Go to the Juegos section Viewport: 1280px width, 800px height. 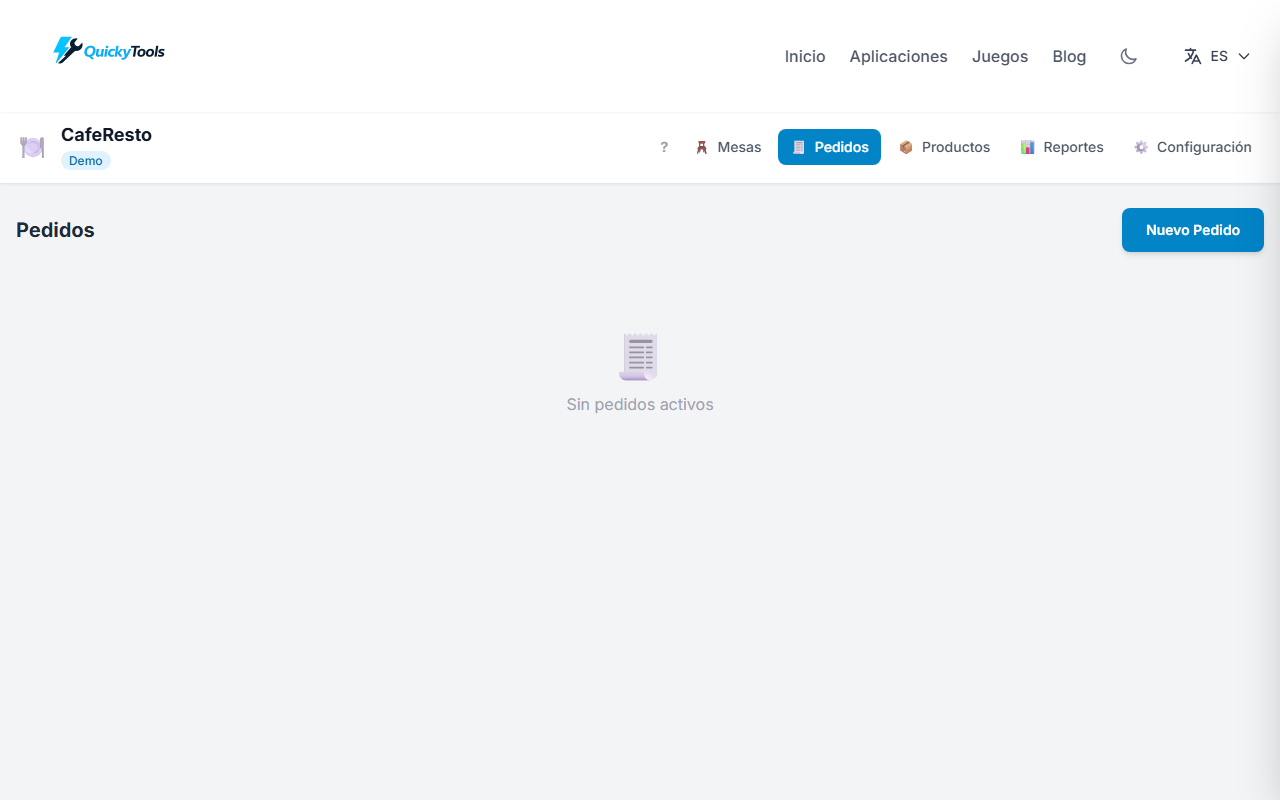click(999, 56)
